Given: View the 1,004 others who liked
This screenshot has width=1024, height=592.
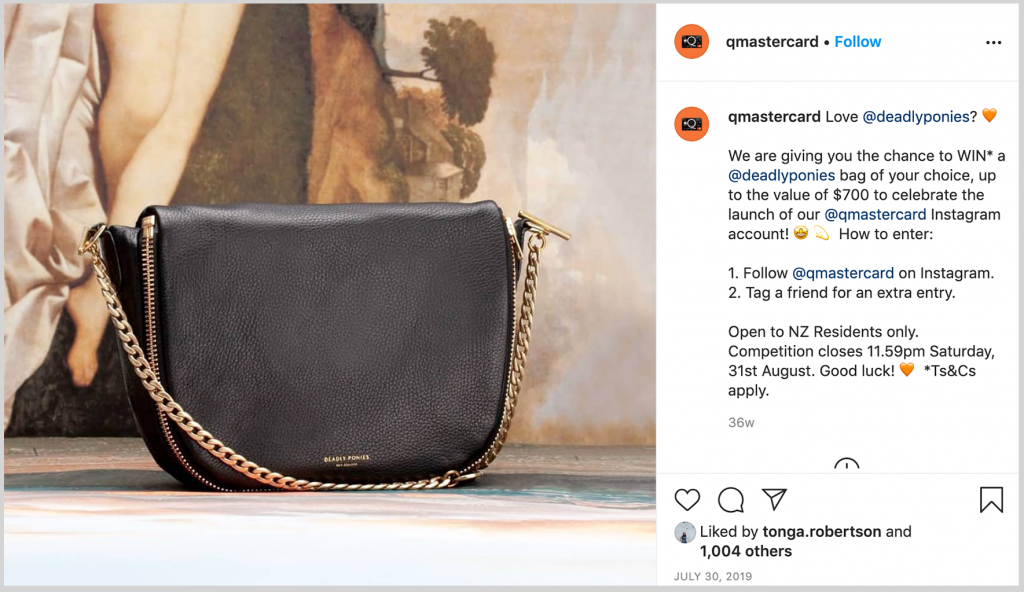Looking at the screenshot, I should [746, 551].
